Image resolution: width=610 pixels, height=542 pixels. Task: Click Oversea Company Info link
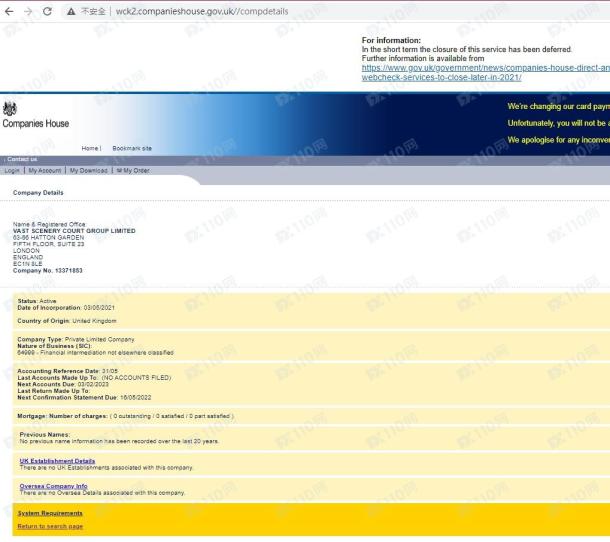[x=53, y=486]
